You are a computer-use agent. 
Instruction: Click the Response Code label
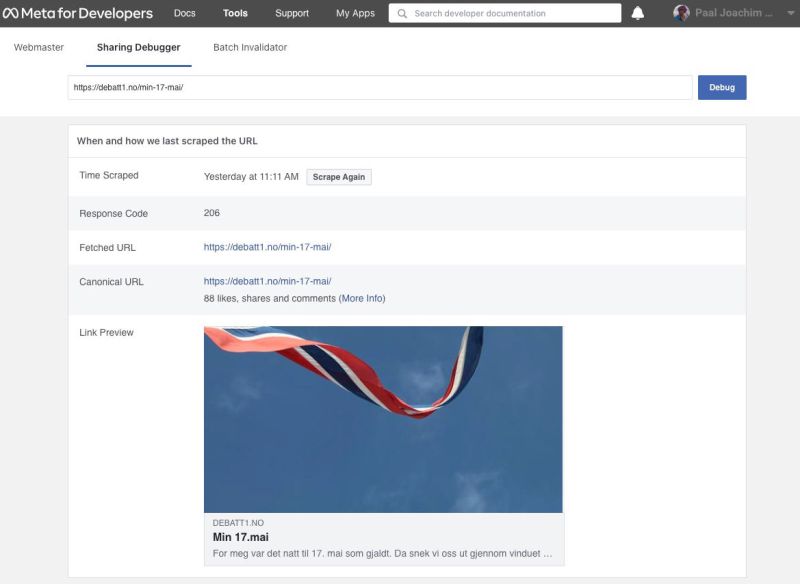pyautogui.click(x=113, y=214)
